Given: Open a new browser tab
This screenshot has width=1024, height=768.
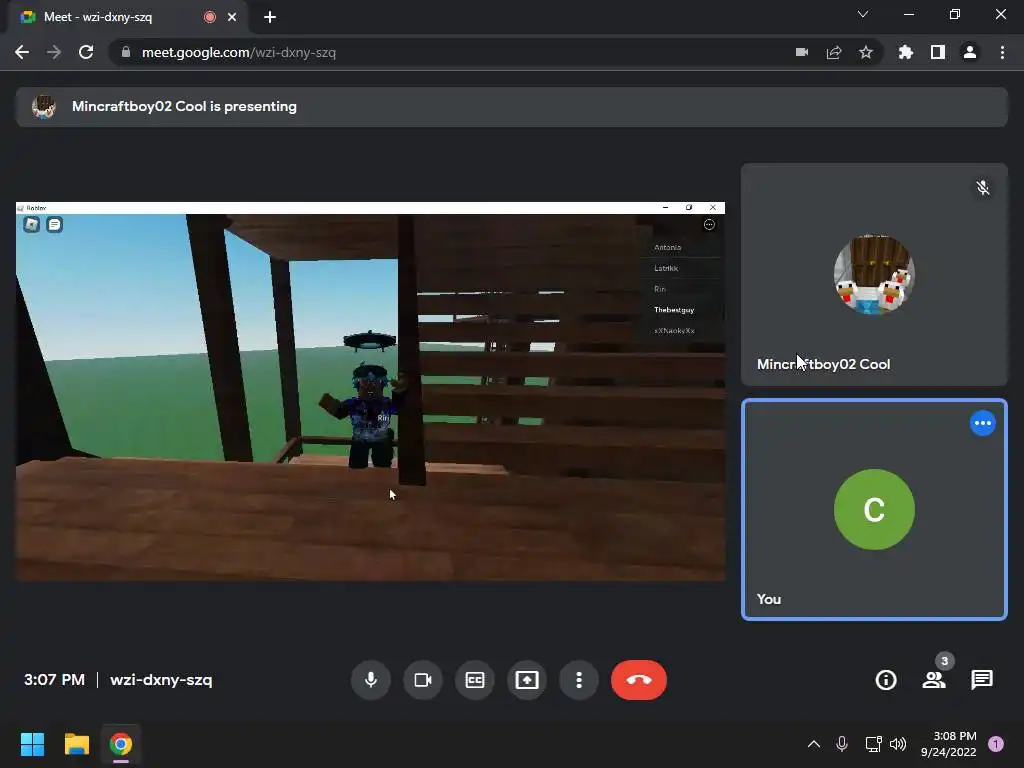Looking at the screenshot, I should coord(270,17).
